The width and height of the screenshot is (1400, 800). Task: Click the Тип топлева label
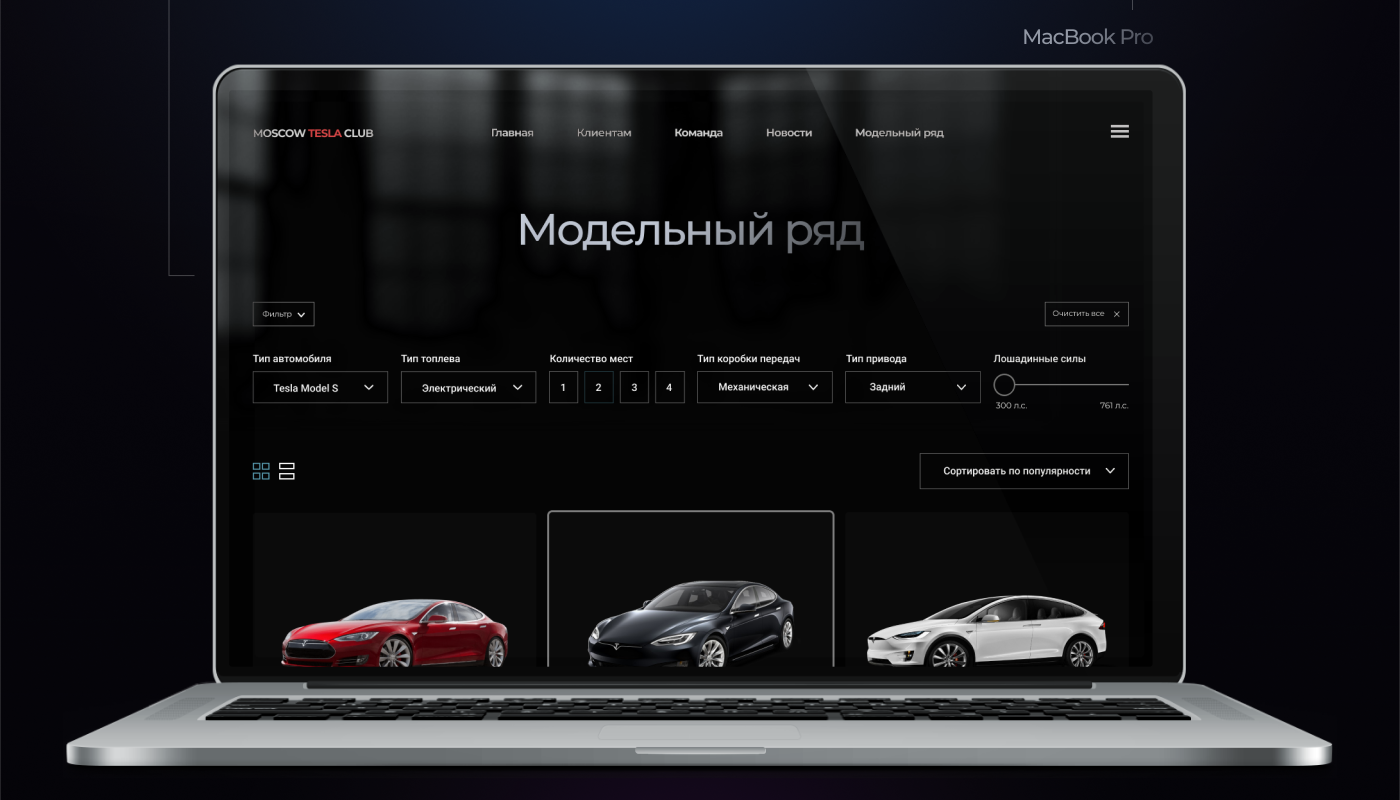coord(430,359)
